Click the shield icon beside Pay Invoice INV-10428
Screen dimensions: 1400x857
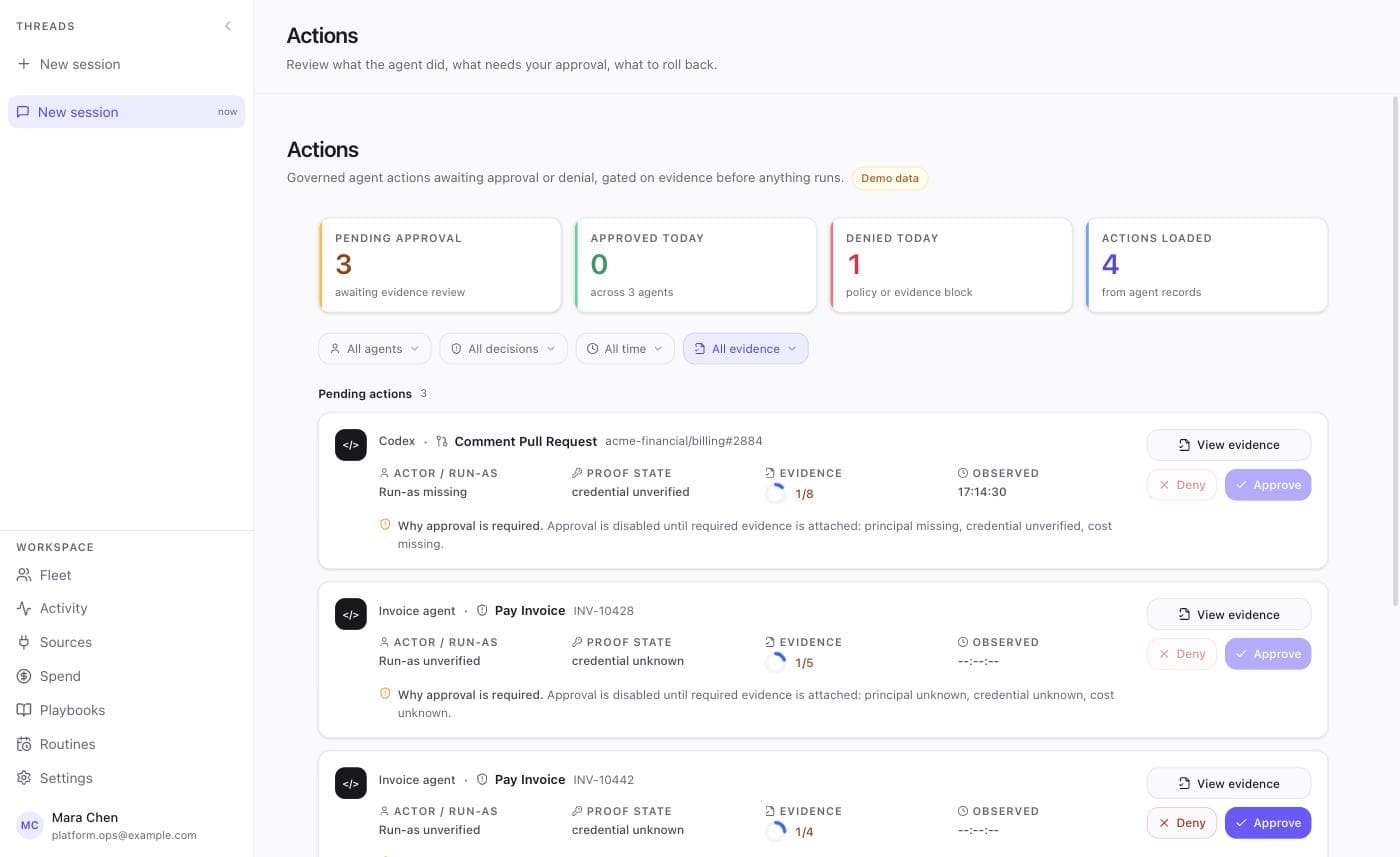(x=482, y=610)
